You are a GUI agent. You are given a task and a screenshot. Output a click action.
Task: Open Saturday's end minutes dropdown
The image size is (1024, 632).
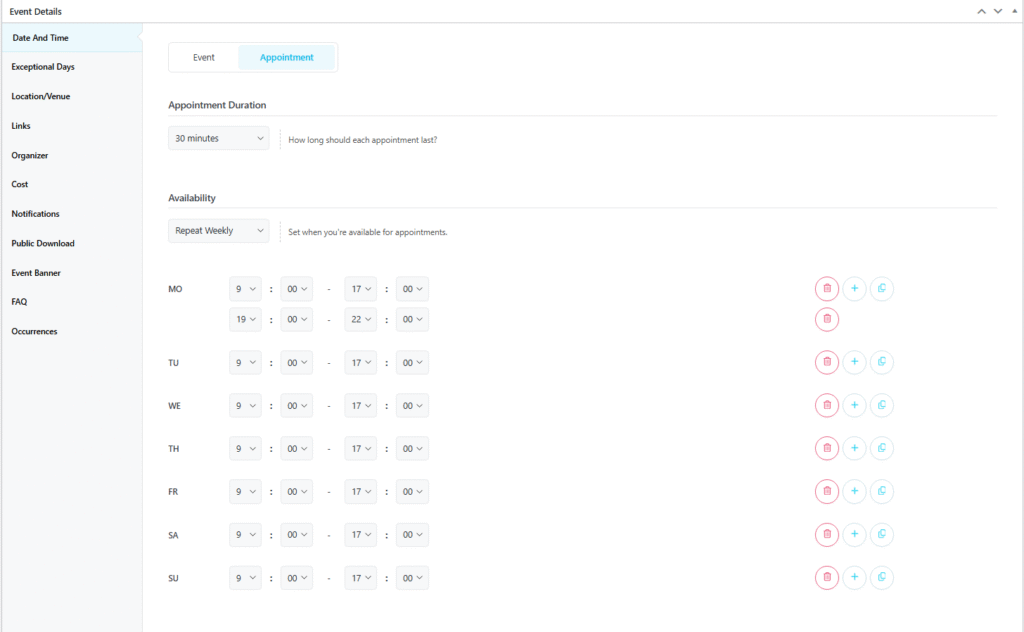pyautogui.click(x=412, y=535)
